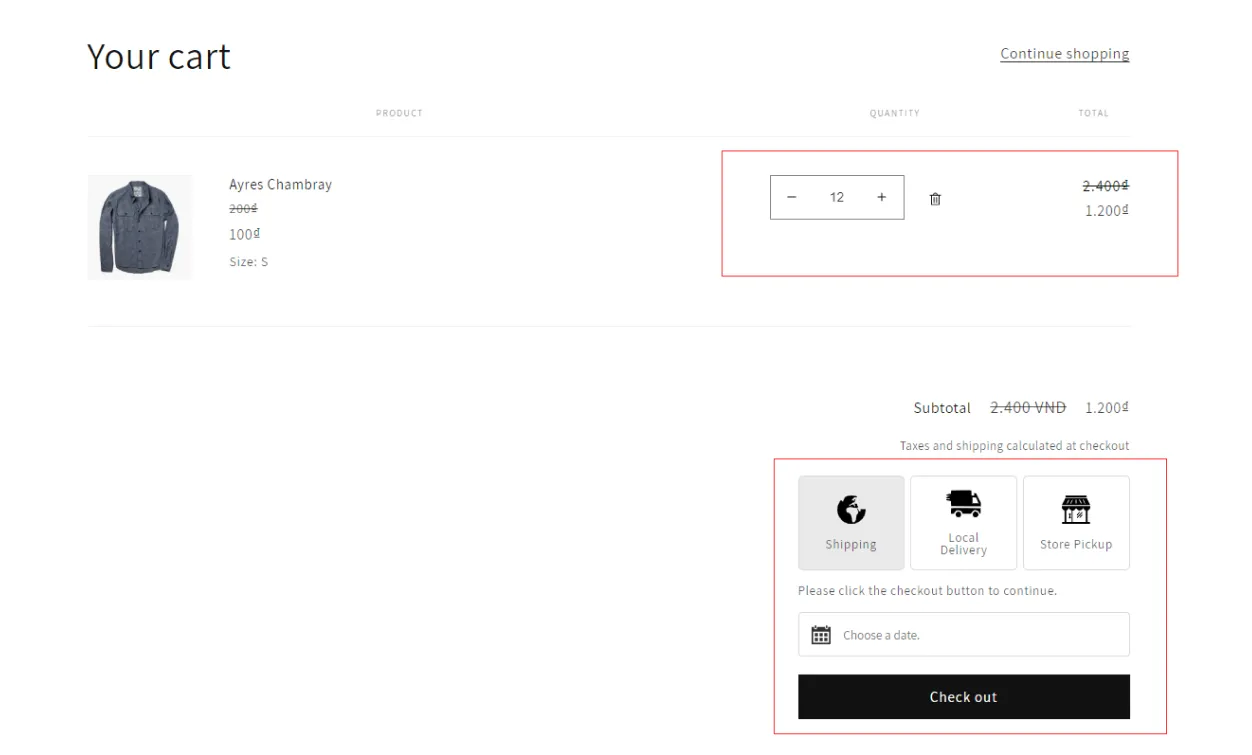
Task: Select the Store Pickup option label
Action: click(x=1076, y=545)
